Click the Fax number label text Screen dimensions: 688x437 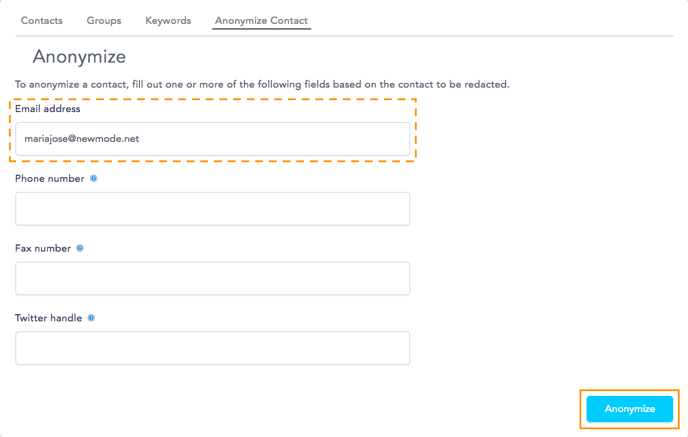[x=43, y=248]
